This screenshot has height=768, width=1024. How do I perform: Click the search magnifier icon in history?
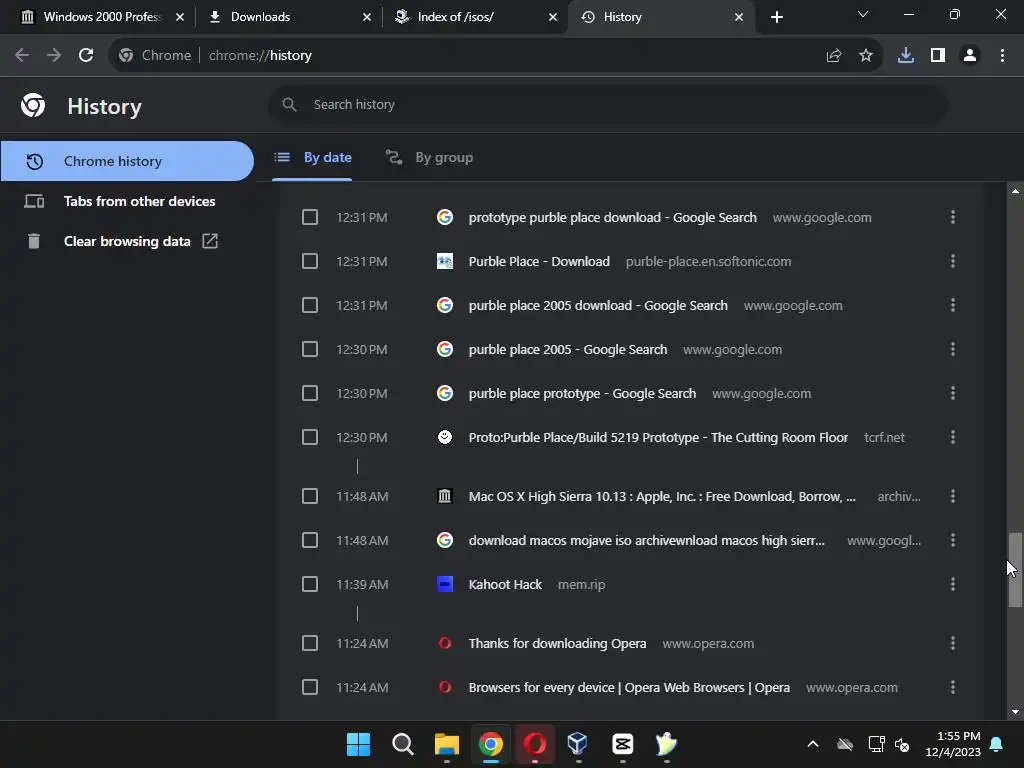289,104
